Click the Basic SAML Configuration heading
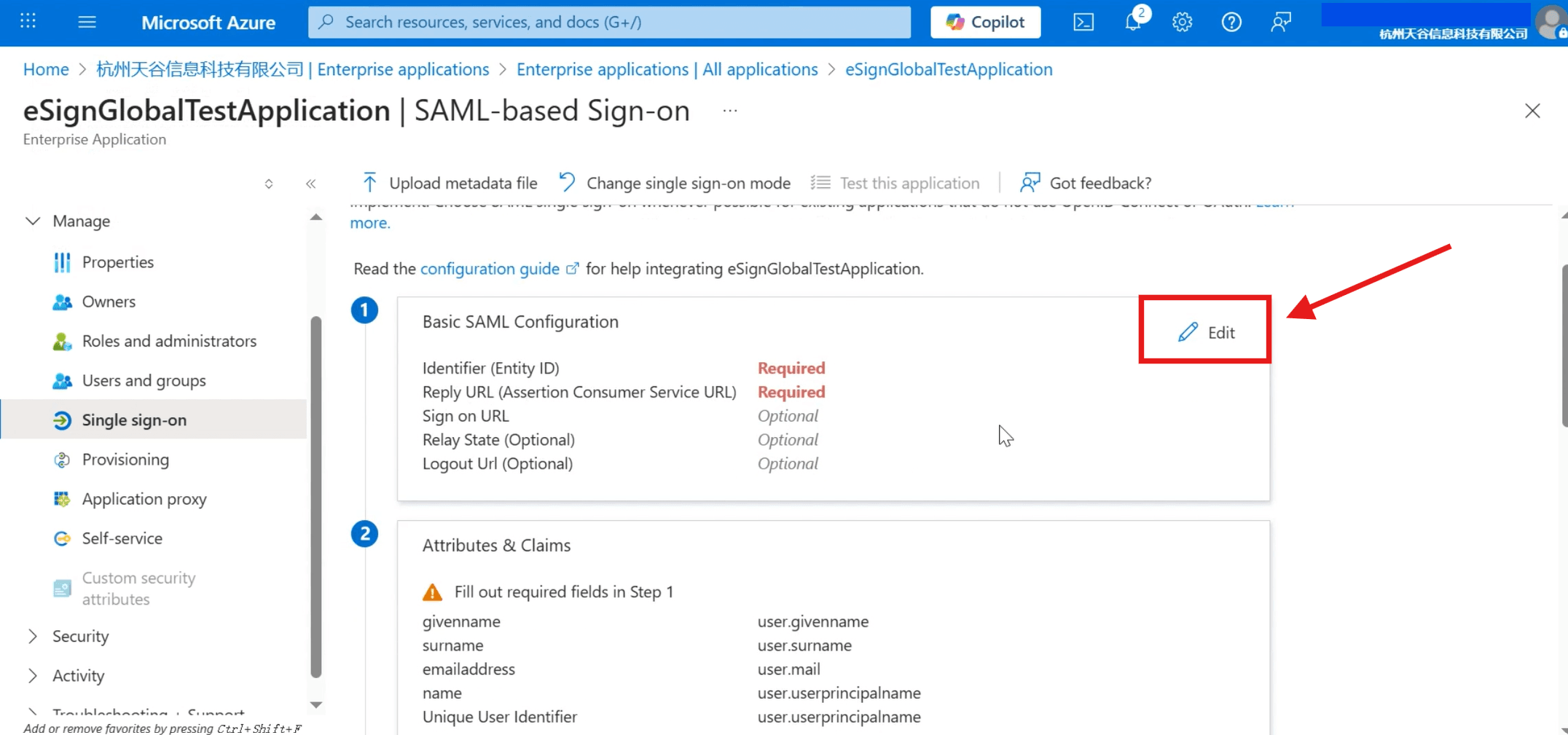1568x735 pixels. click(520, 321)
